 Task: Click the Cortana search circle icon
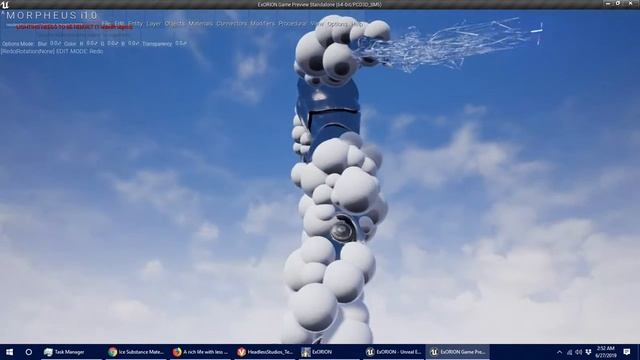29,352
